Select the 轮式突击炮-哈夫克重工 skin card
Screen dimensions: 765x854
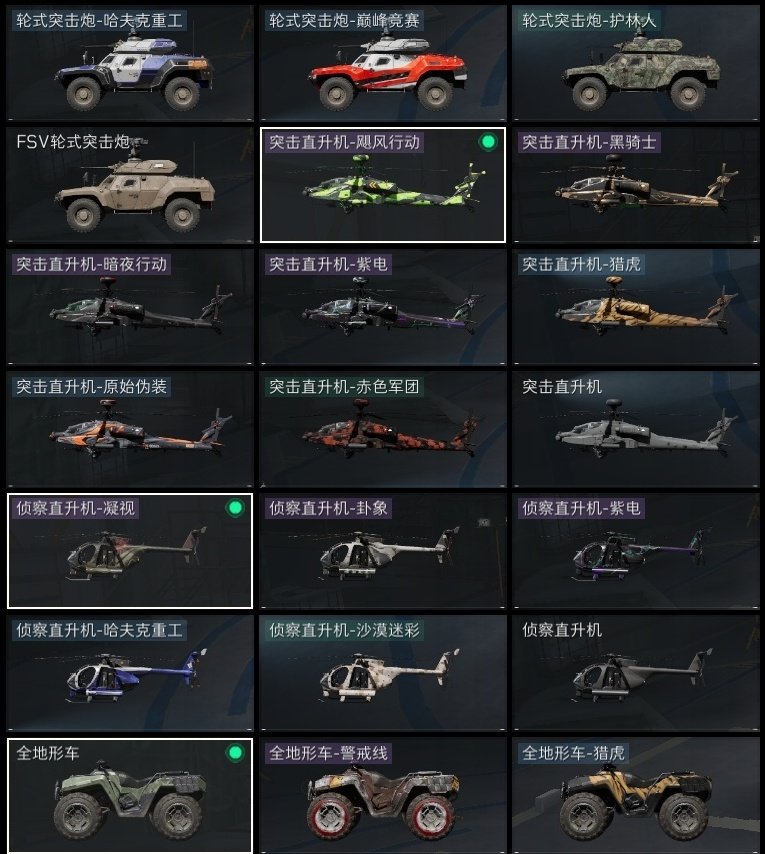click(x=130, y=63)
